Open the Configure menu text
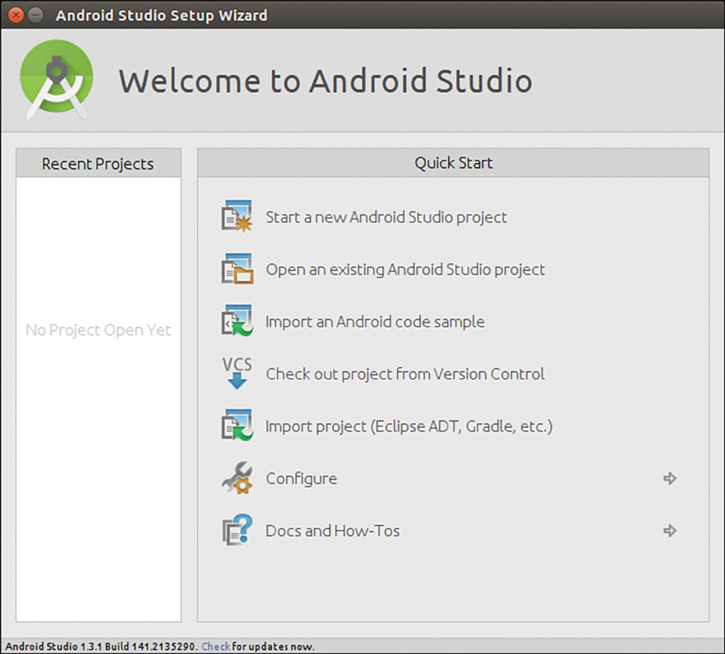This screenshot has width=725, height=654. 301,478
